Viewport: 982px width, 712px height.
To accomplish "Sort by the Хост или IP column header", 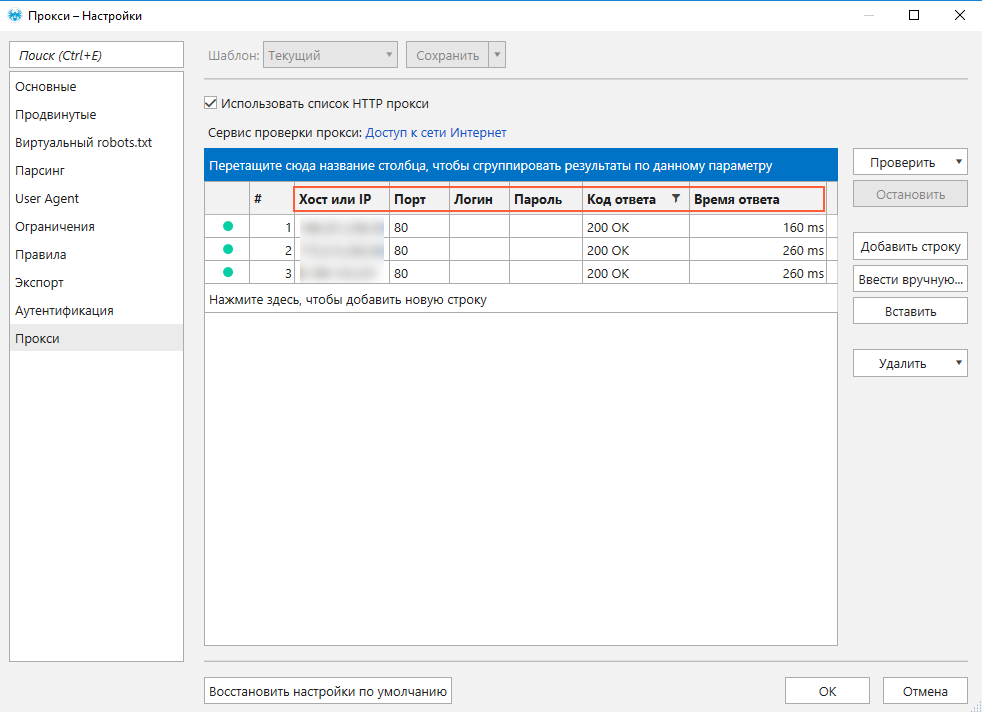I will tap(342, 200).
